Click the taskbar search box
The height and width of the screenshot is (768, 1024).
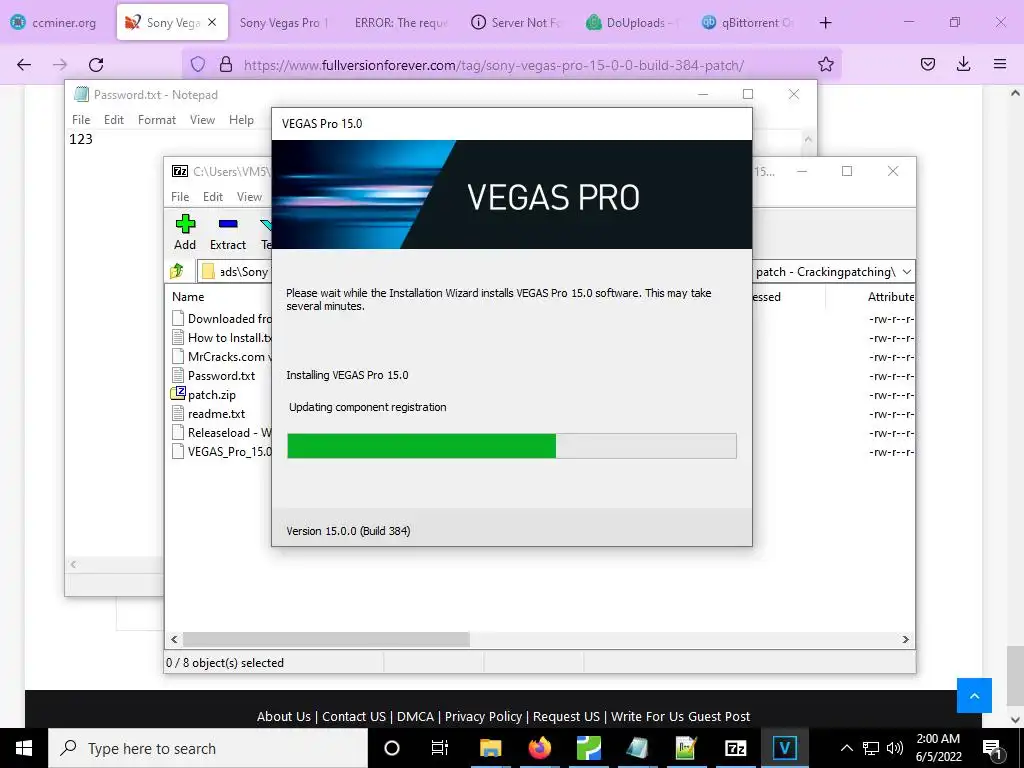click(208, 748)
